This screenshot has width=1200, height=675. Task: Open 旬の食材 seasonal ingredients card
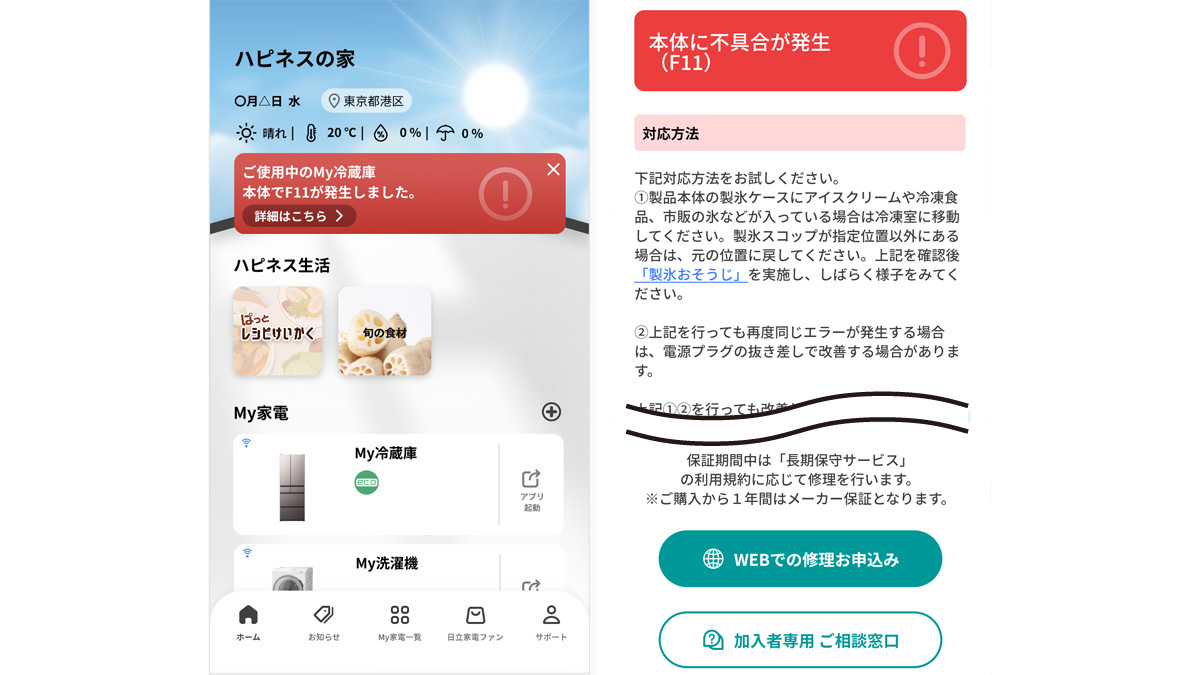[385, 331]
